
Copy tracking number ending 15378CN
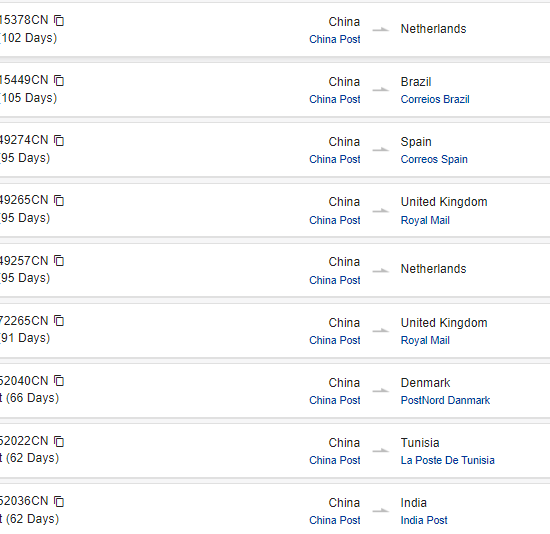point(59,21)
